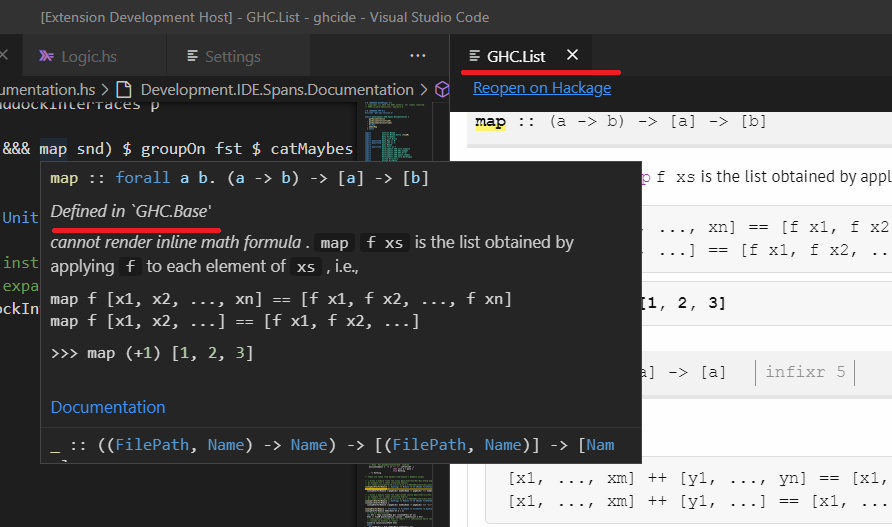Click the Haskell icon on Logic.hs tab
Viewport: 892px width, 527px height.
tap(46, 56)
